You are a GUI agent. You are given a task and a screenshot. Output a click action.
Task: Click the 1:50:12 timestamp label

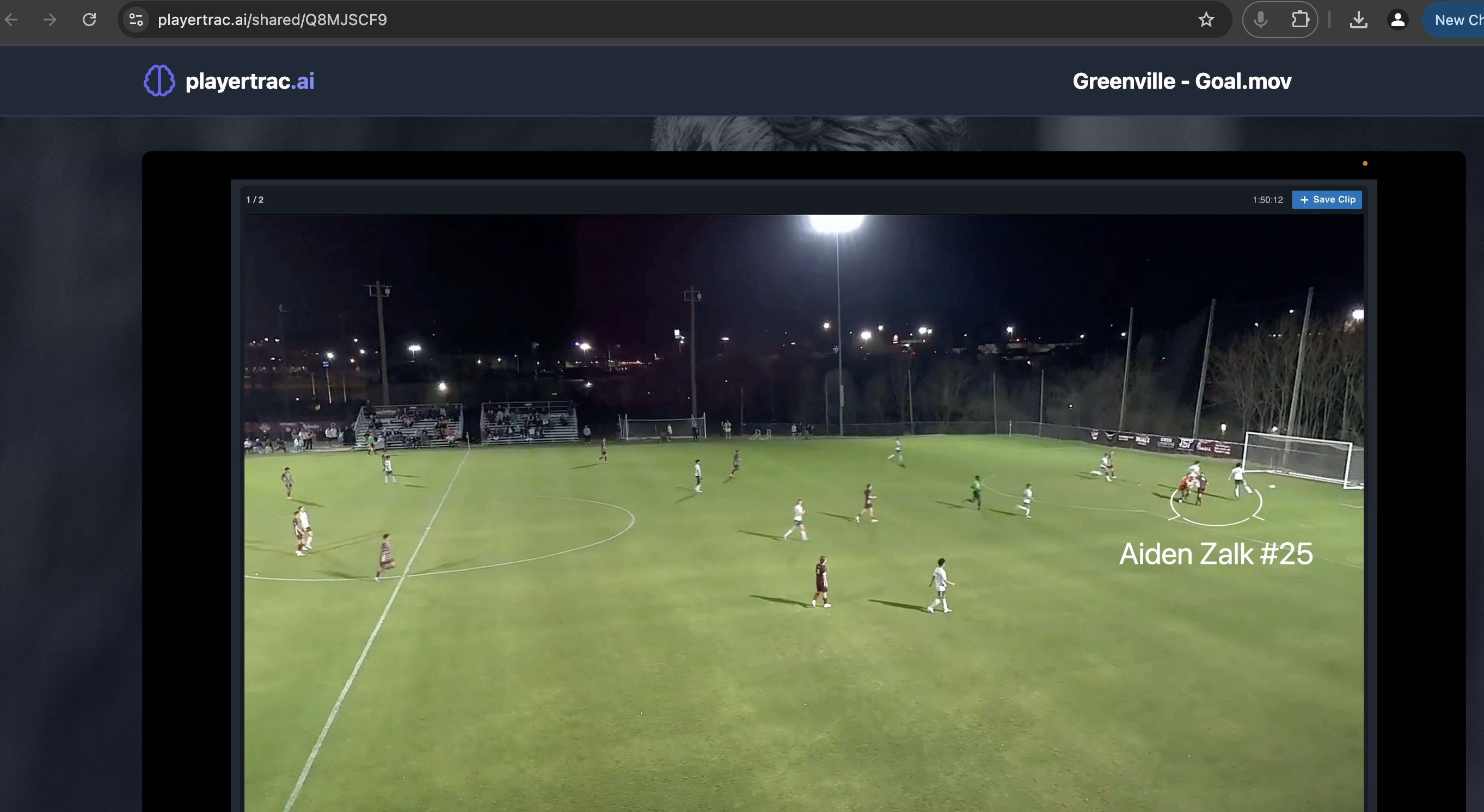pos(1267,200)
